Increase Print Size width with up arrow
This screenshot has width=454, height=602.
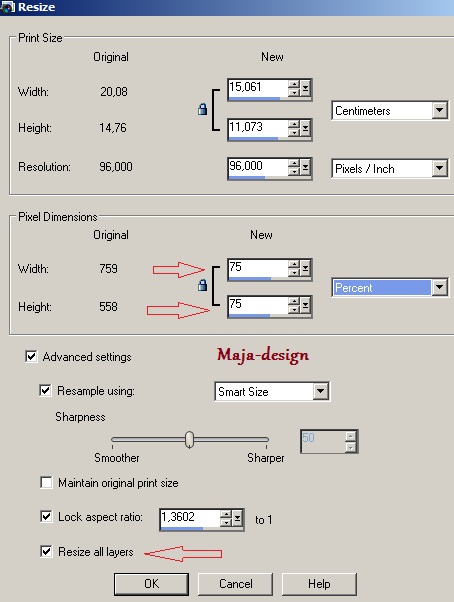294,84
